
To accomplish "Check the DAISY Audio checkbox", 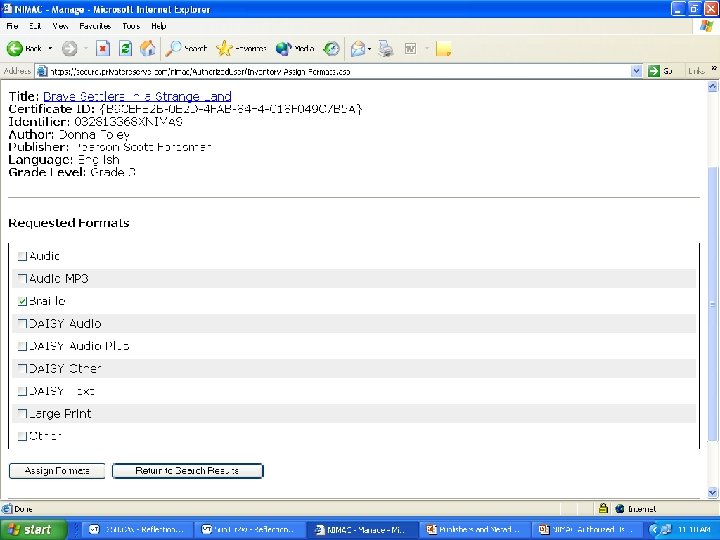I will (22, 324).
